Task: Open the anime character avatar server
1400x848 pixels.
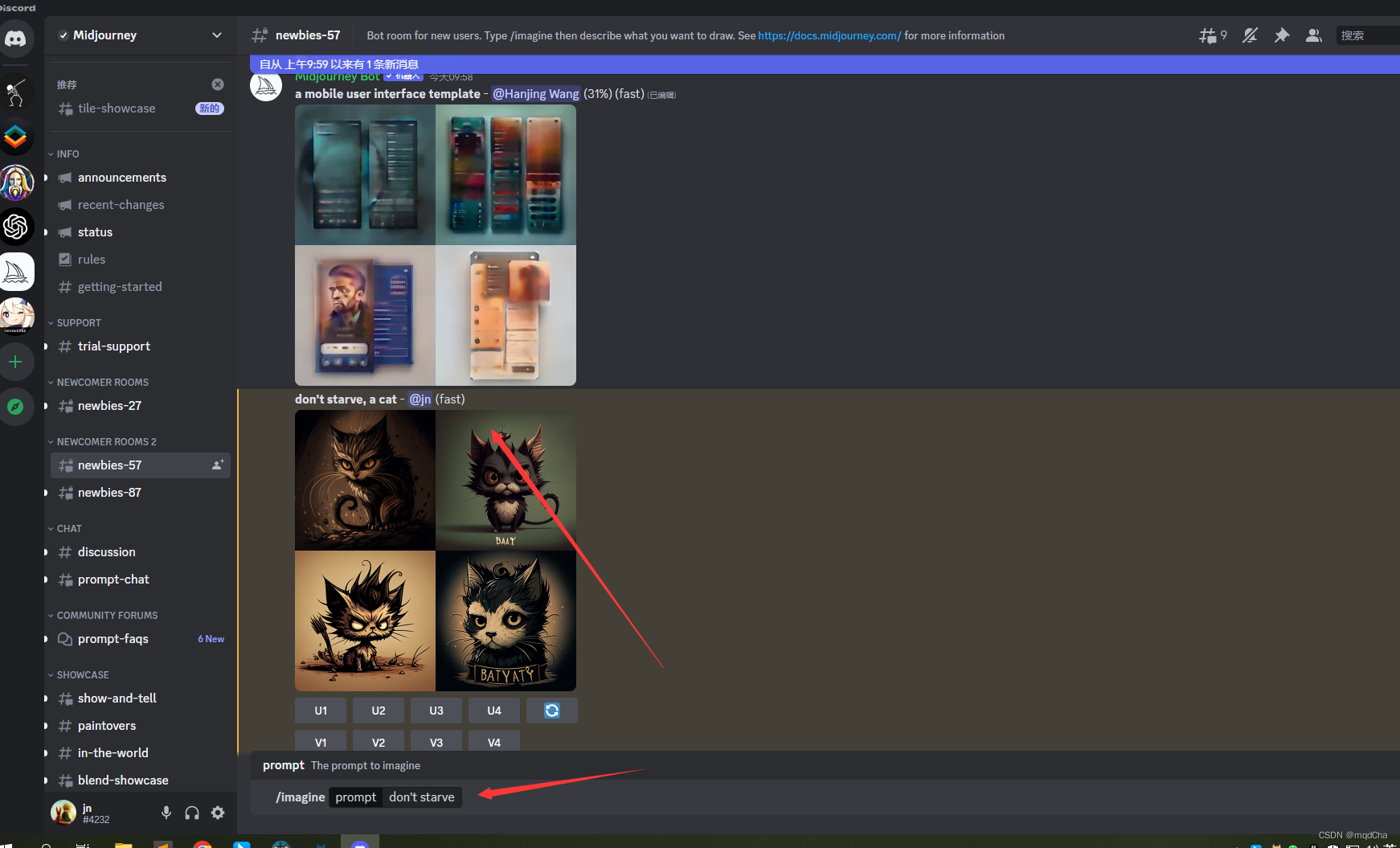Action: (16, 316)
